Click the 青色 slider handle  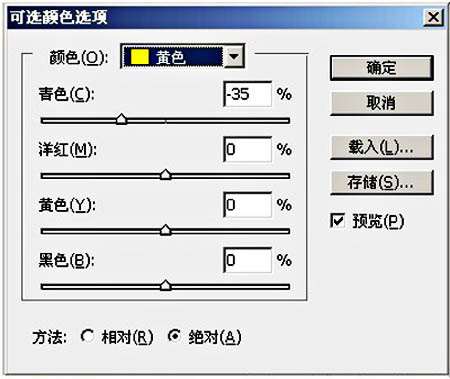[x=122, y=119]
